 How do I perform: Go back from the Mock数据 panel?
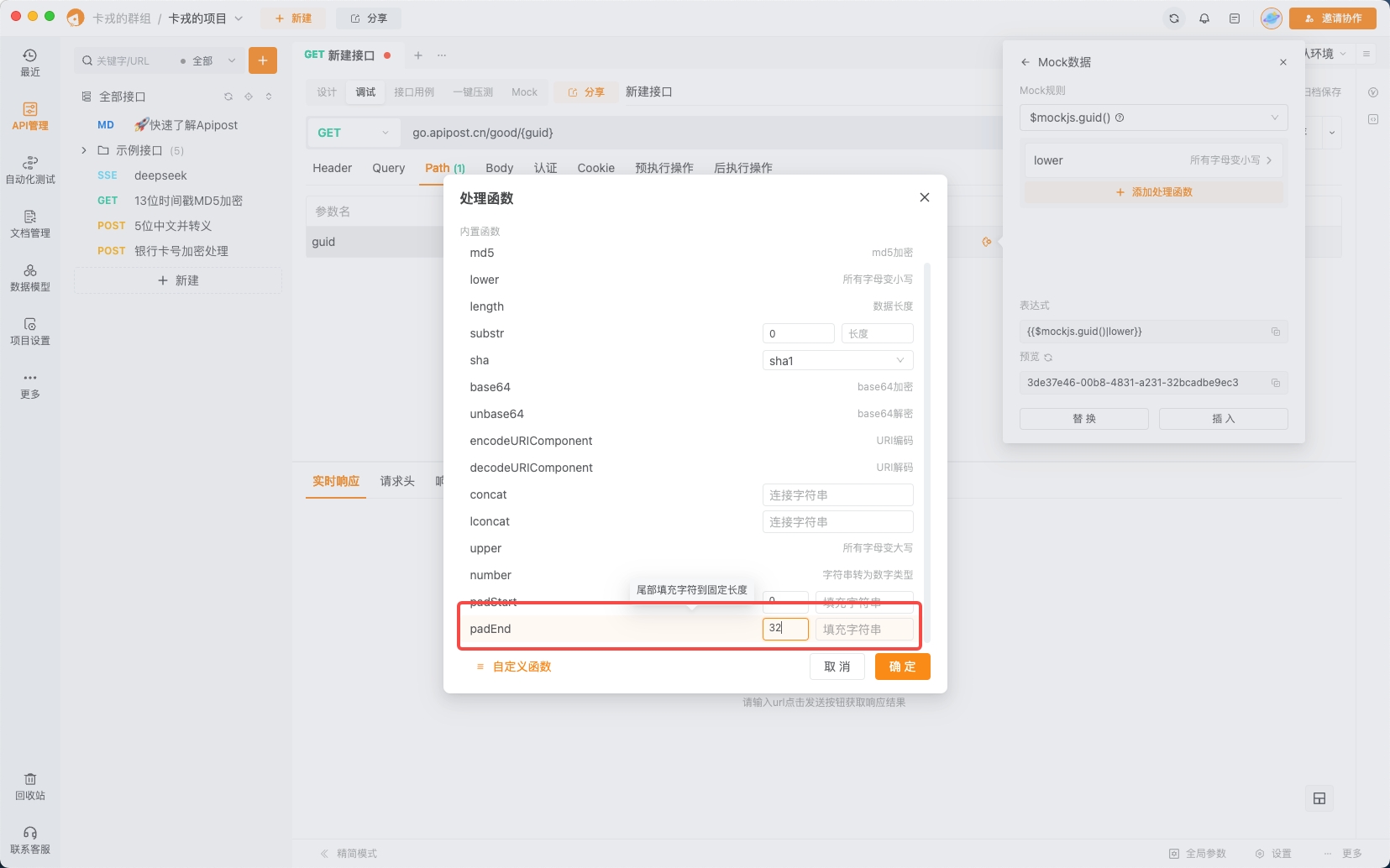(x=1025, y=62)
